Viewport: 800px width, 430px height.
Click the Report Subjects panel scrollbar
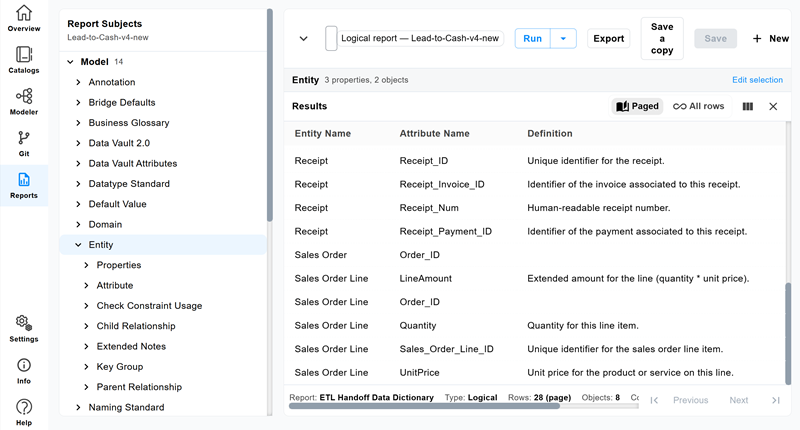pyautogui.click(x=270, y=115)
